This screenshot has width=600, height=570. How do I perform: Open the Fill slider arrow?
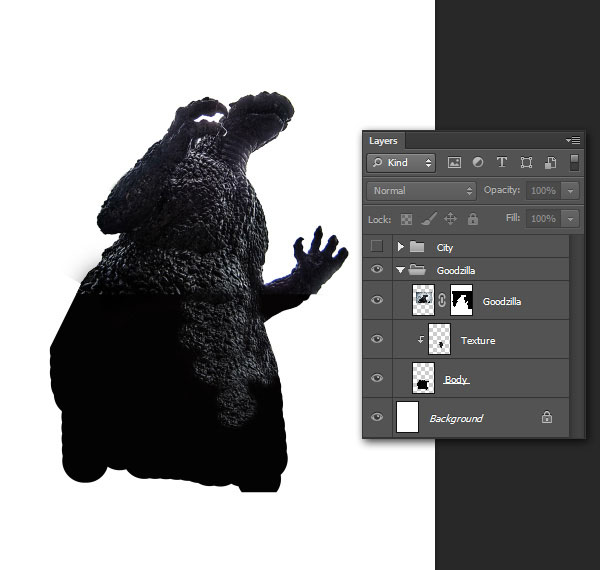[570, 219]
